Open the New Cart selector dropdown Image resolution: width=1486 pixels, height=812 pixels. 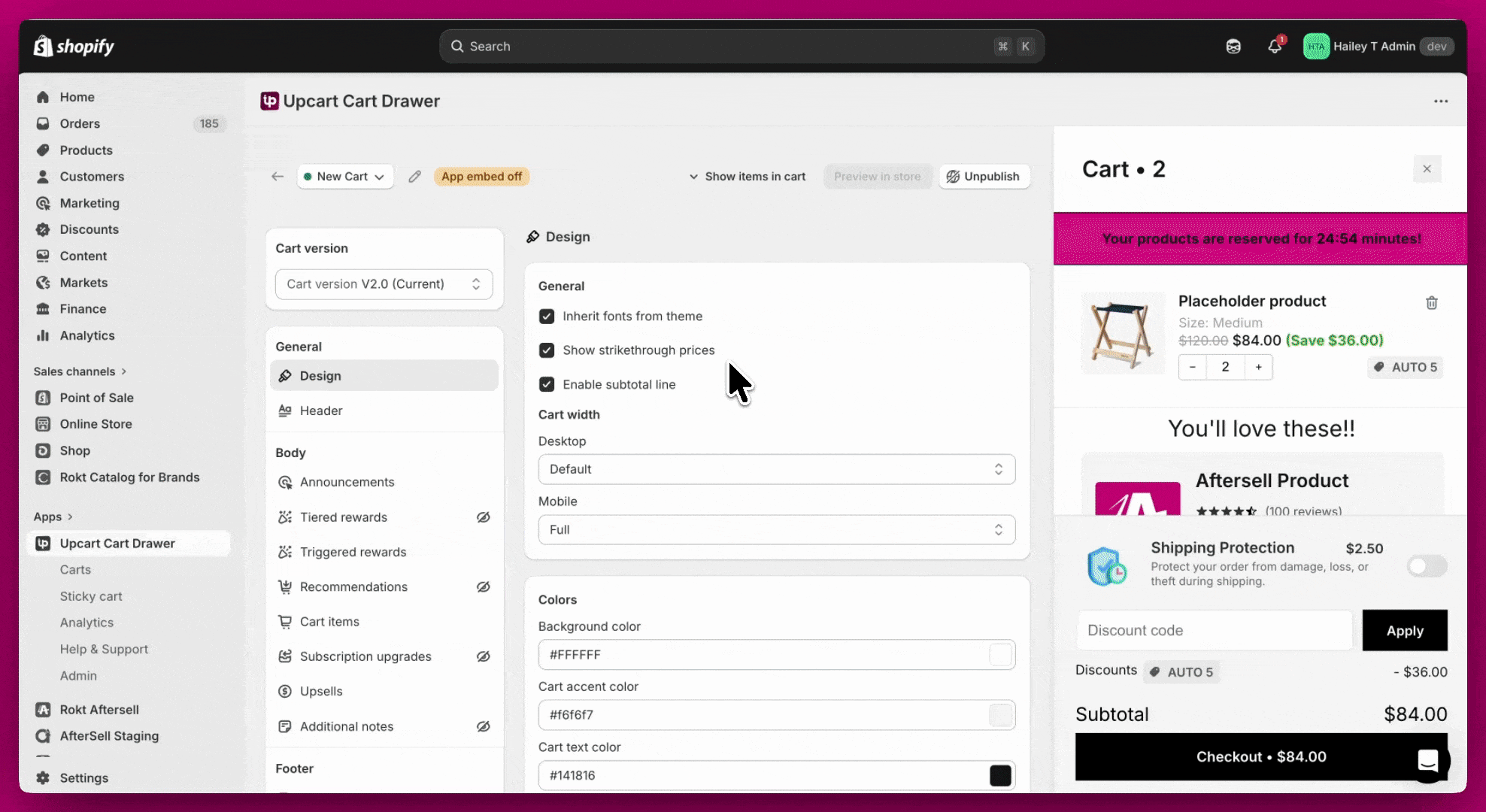pyautogui.click(x=345, y=177)
